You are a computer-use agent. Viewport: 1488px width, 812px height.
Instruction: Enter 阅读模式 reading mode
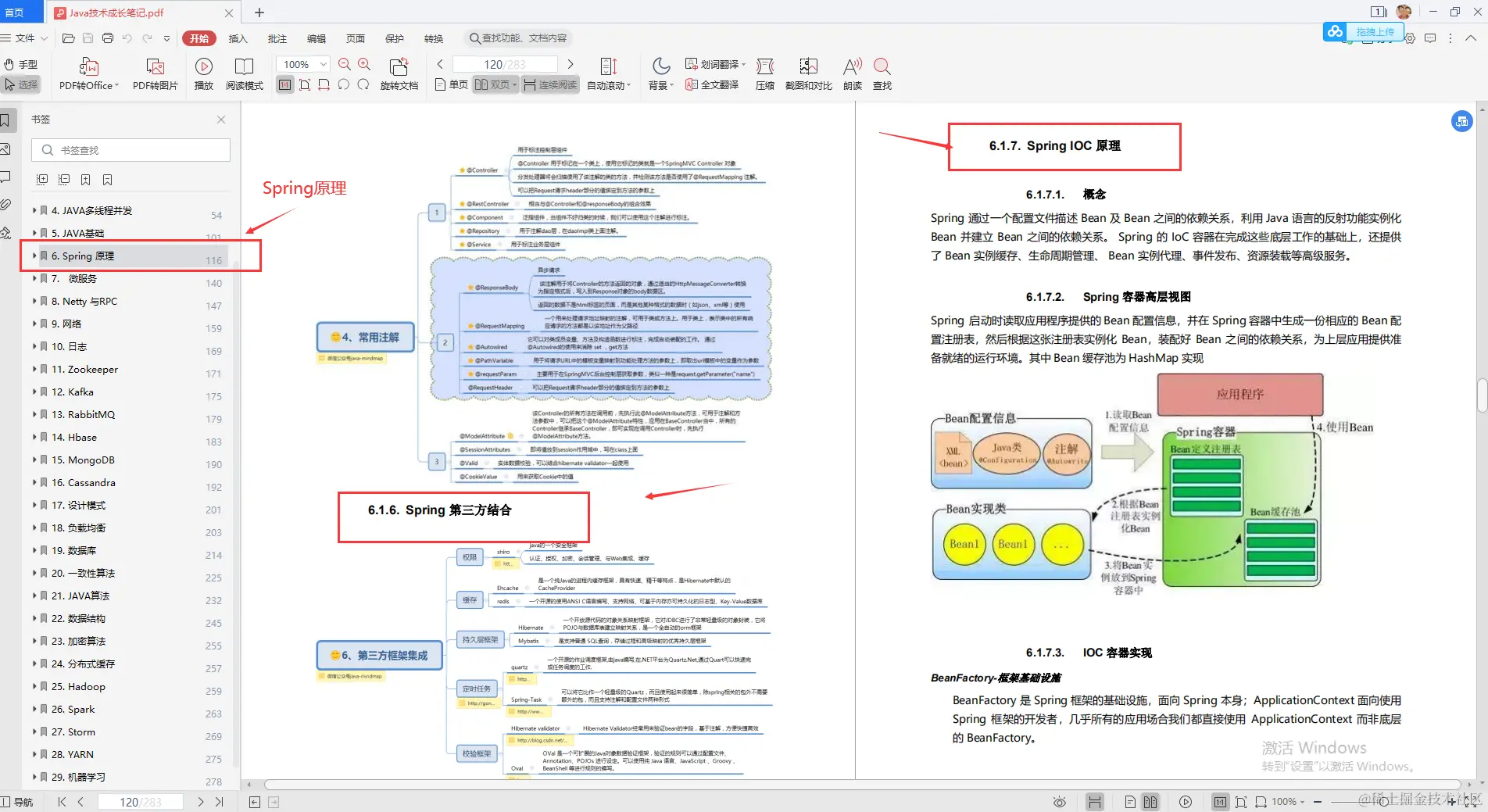(x=245, y=74)
